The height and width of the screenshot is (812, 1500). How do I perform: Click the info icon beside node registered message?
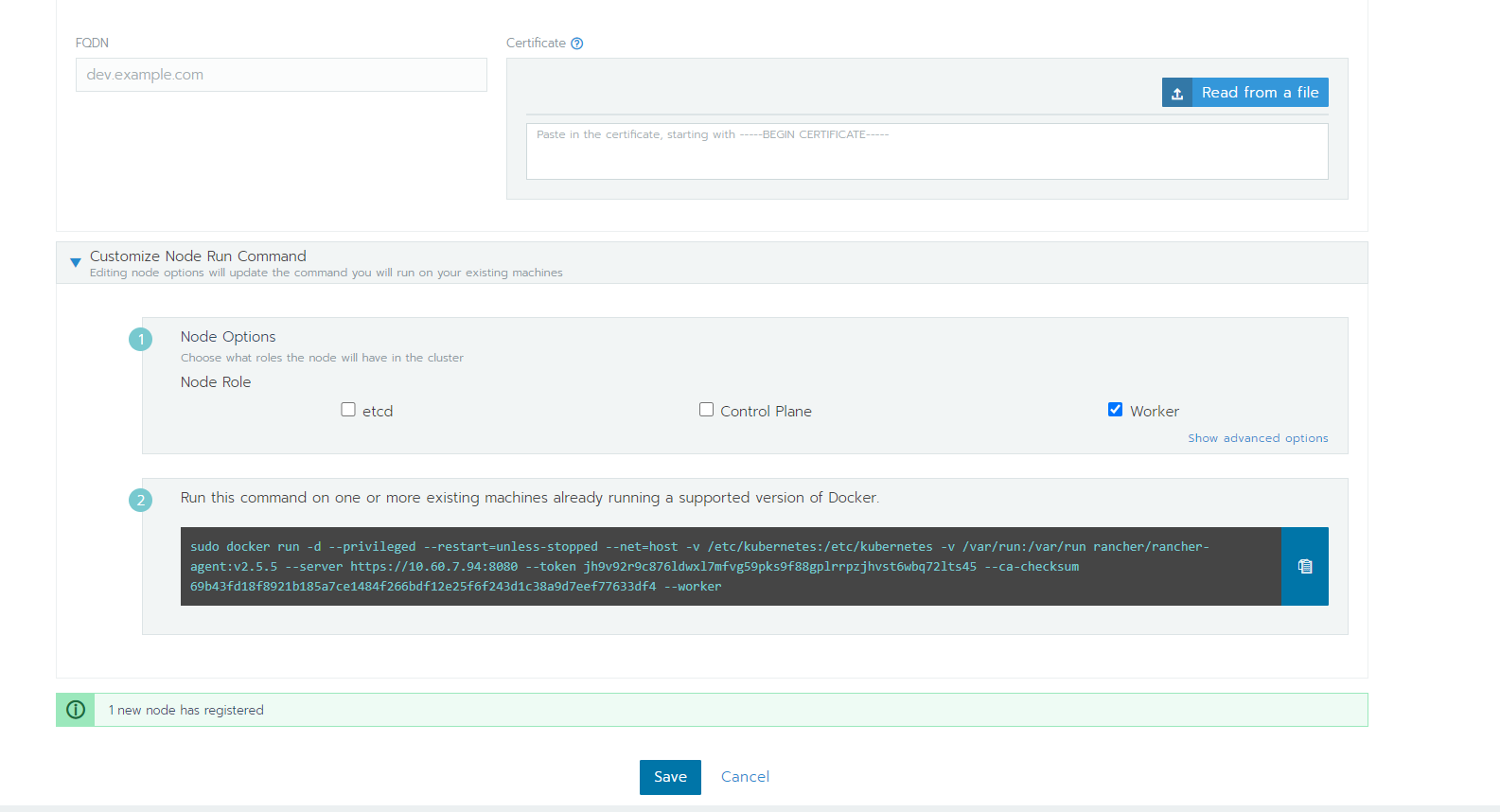coord(76,710)
